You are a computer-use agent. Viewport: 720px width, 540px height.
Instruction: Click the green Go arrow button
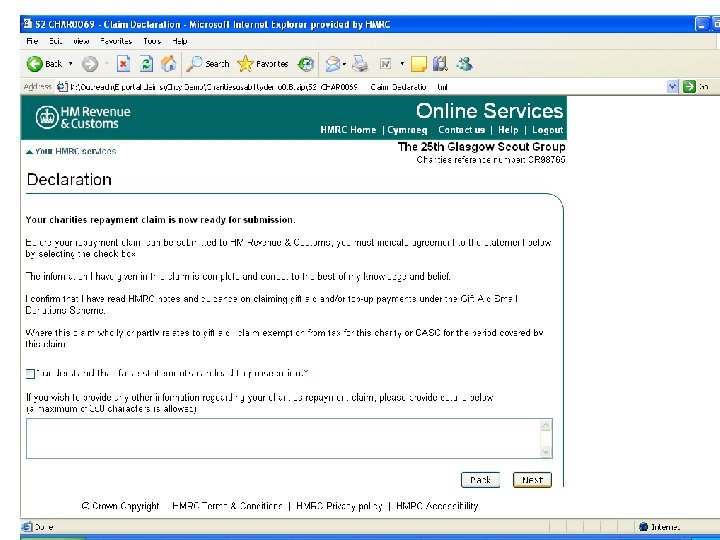pos(689,86)
